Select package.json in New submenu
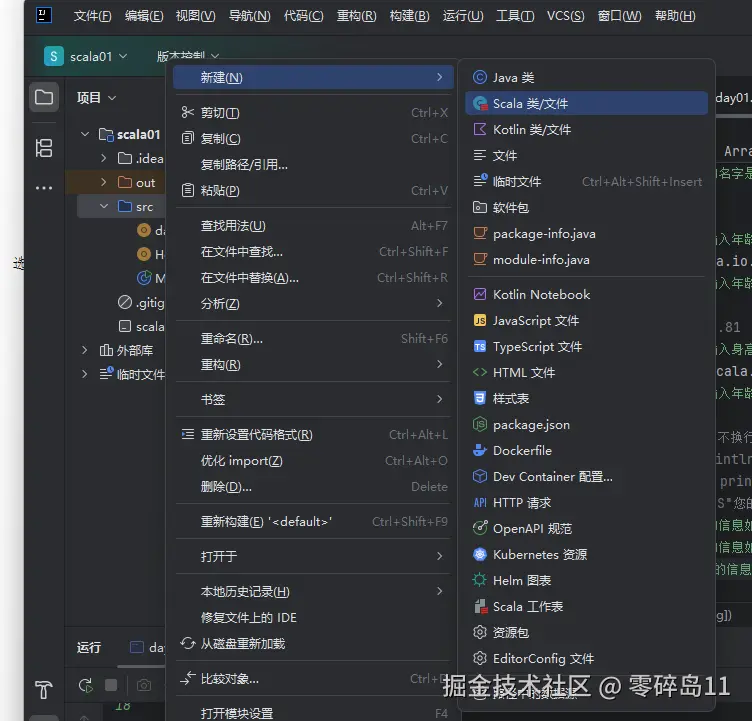The height and width of the screenshot is (721, 752). (586, 425)
